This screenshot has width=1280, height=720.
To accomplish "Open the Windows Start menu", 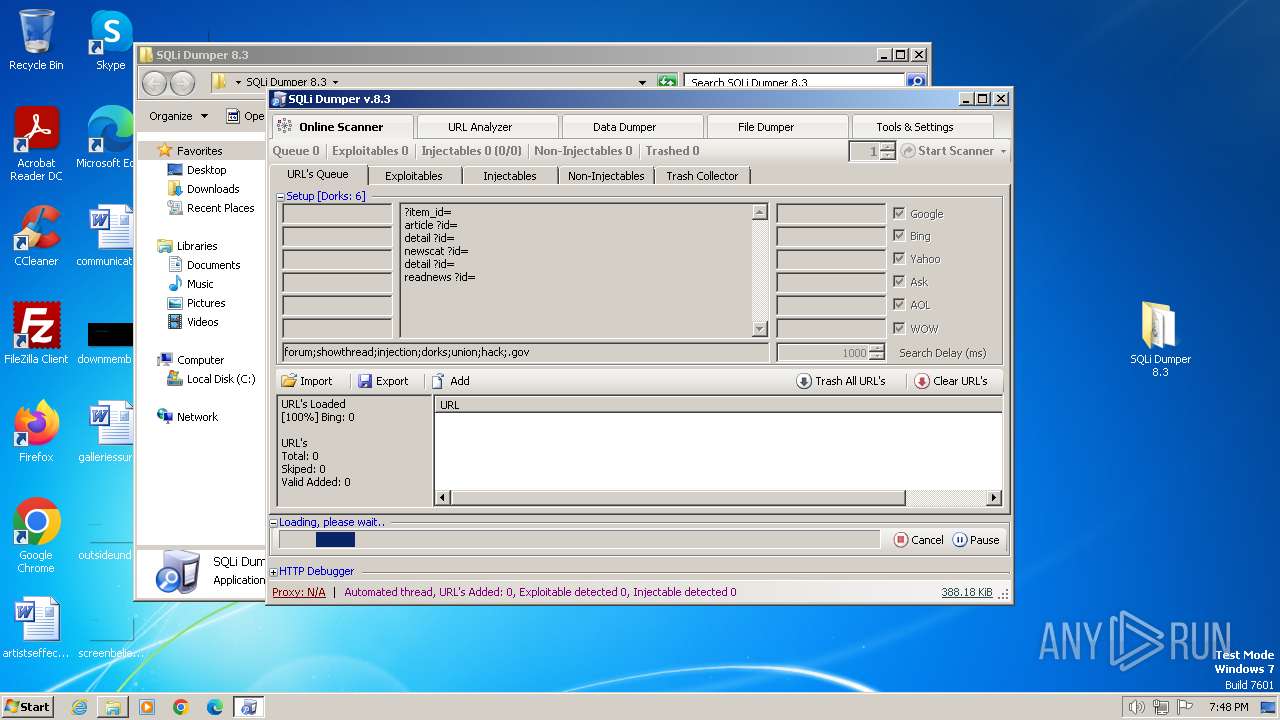I will (27, 706).
